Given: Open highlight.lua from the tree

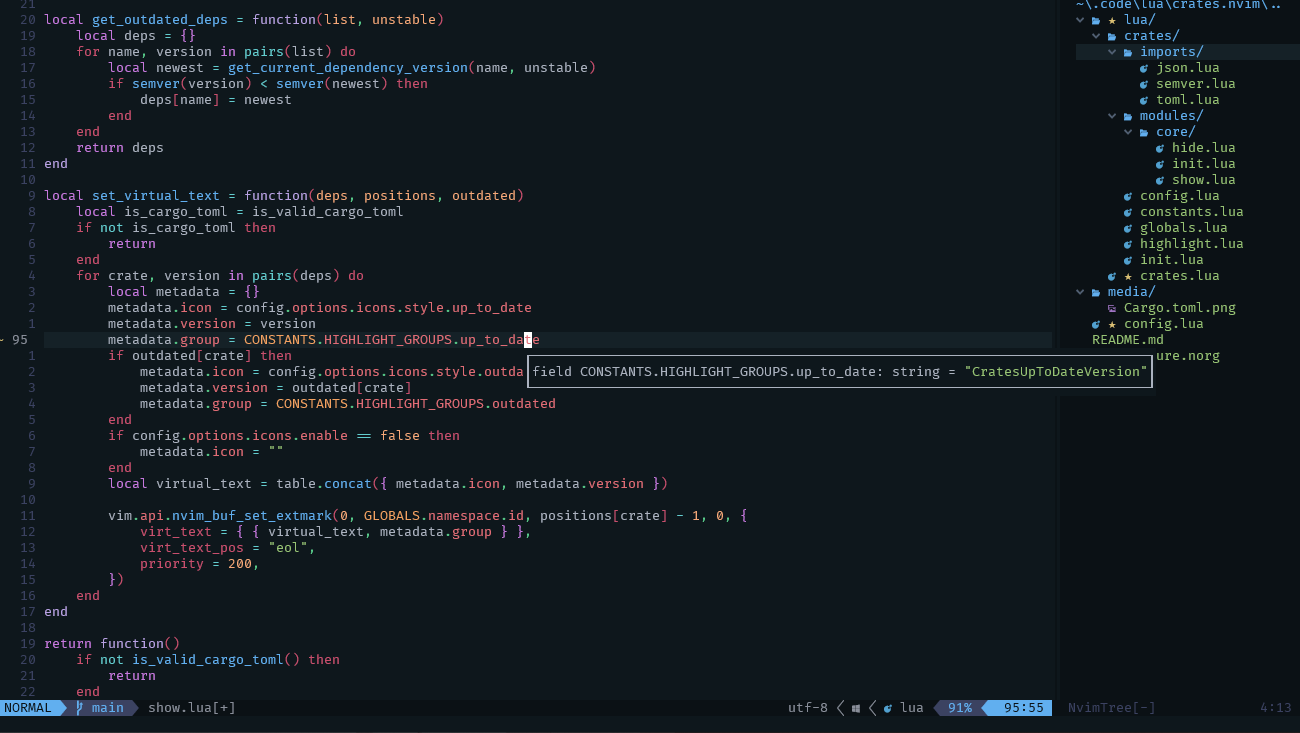Looking at the screenshot, I should 1192,244.
